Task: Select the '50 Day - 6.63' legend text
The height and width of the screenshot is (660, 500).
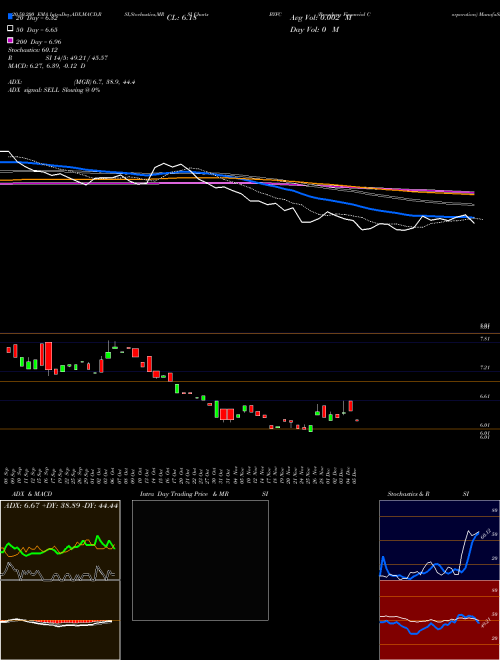Action: coord(37,30)
